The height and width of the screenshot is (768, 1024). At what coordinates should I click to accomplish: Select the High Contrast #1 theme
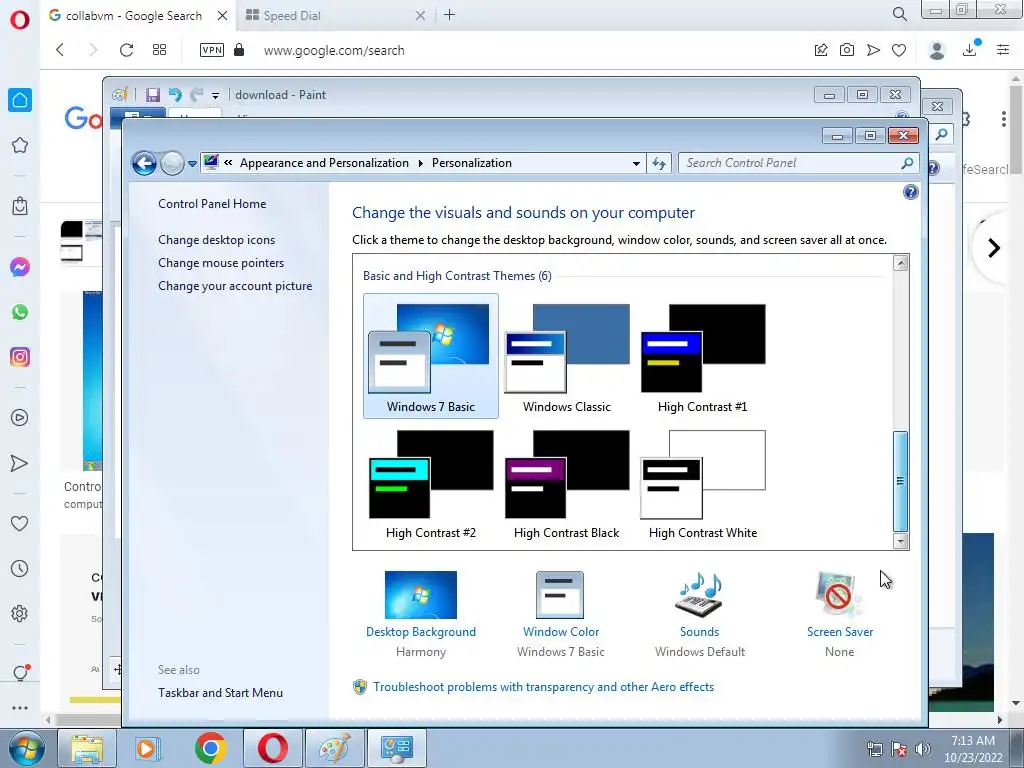point(703,356)
